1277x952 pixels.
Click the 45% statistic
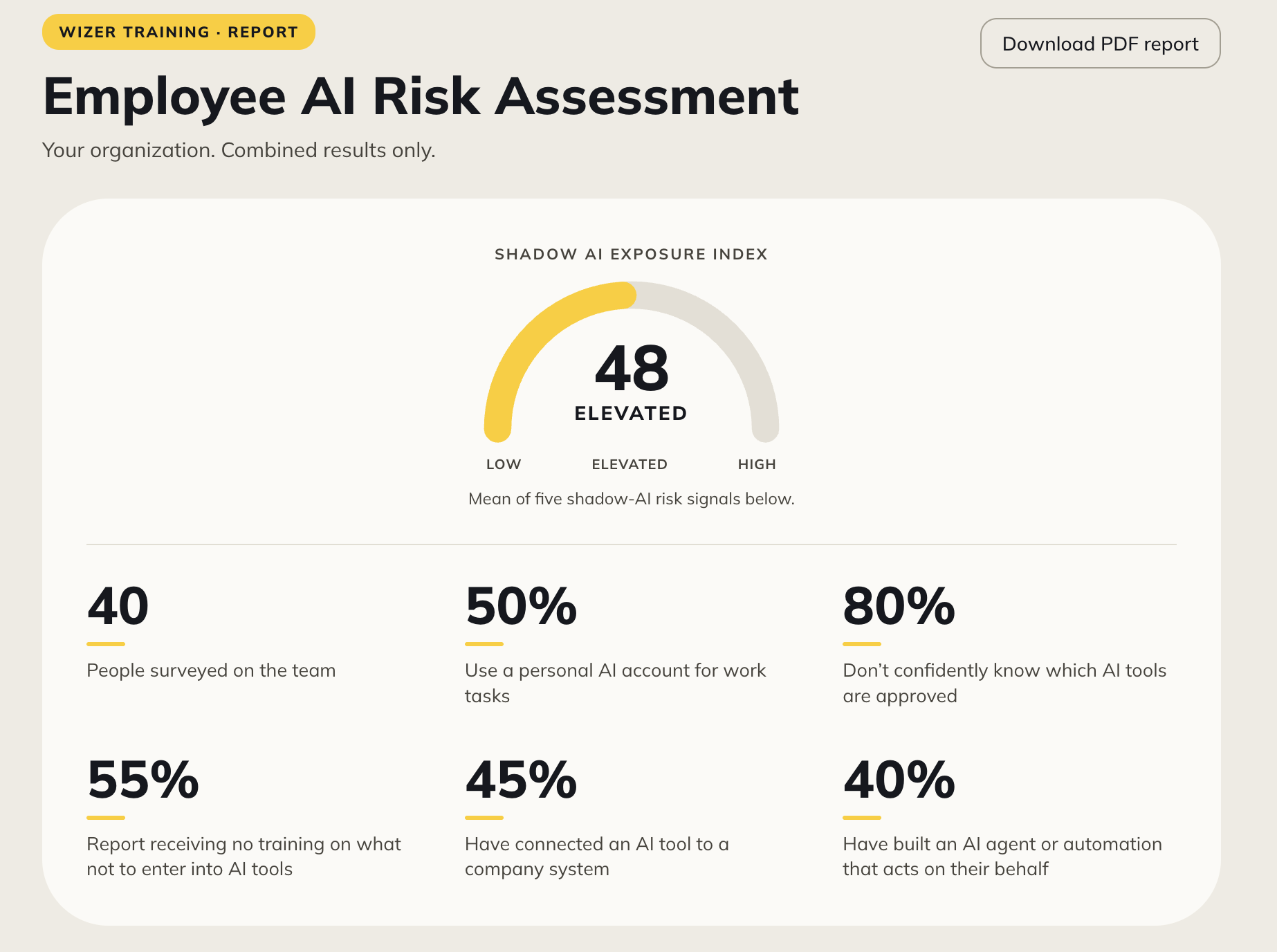[x=521, y=780]
